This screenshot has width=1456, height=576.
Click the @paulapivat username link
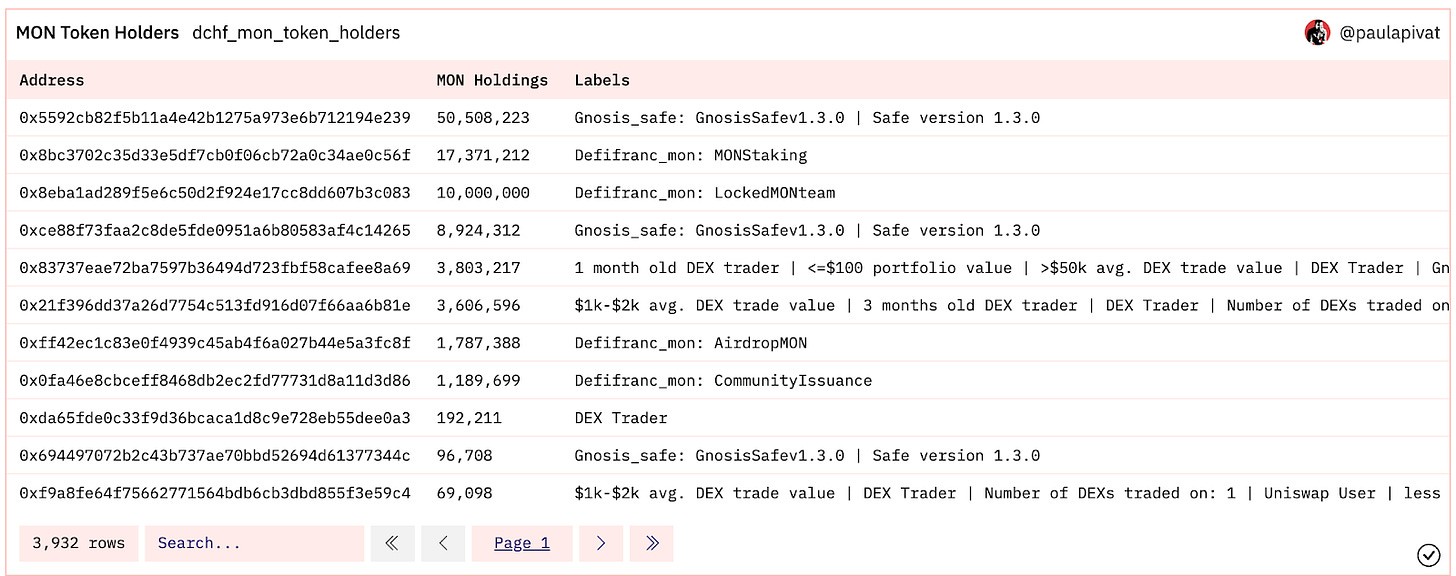[1394, 32]
